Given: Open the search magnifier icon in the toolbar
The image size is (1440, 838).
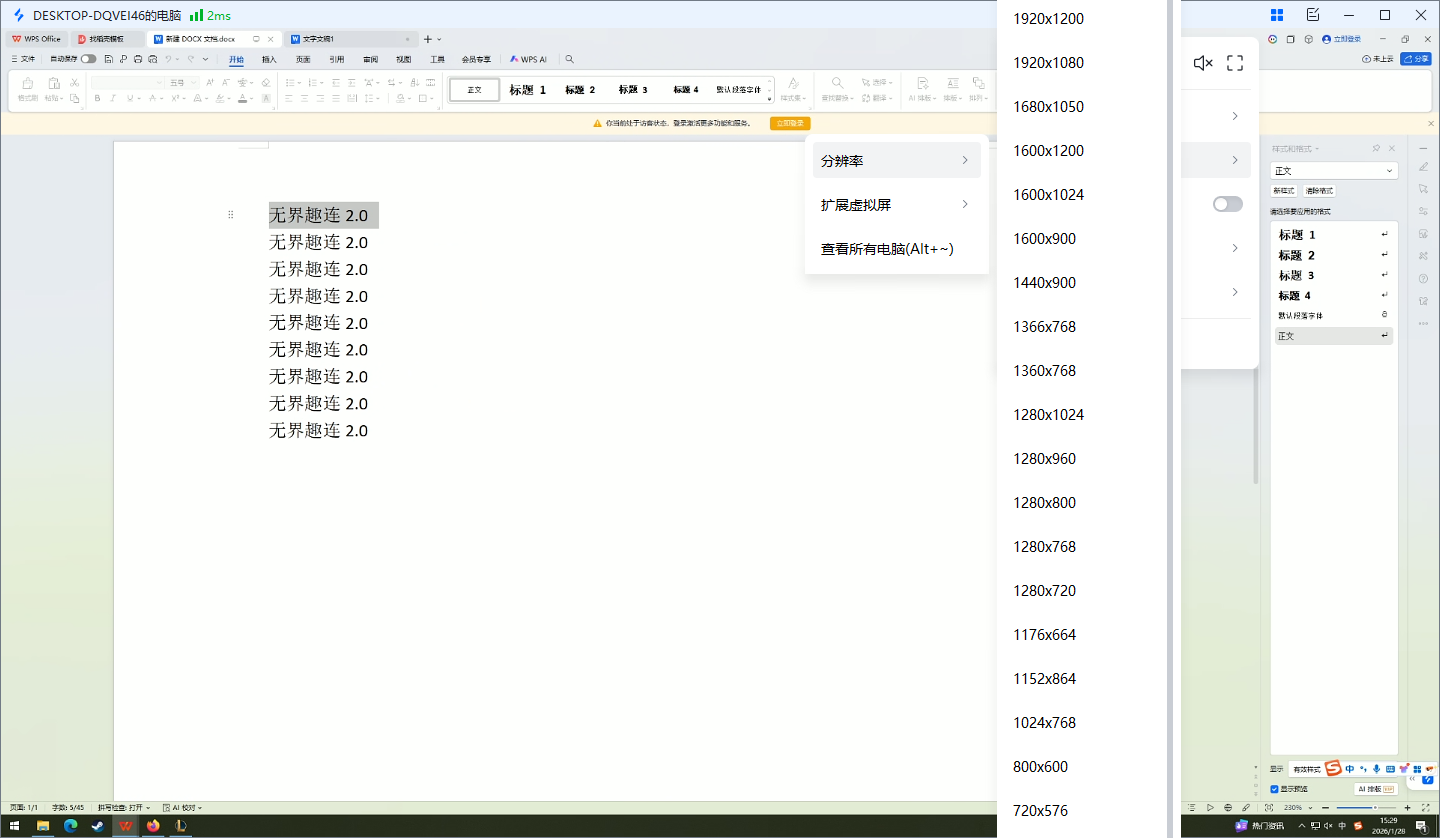Looking at the screenshot, I should (569, 59).
